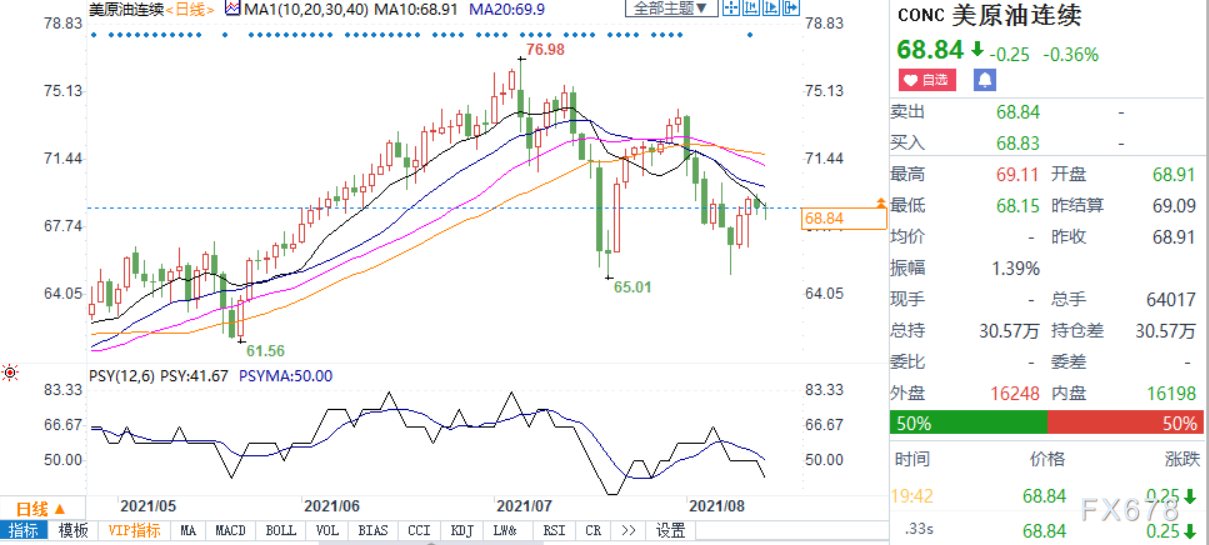Click the 2021/08 date axis label
The image size is (1209, 545).
point(716,506)
